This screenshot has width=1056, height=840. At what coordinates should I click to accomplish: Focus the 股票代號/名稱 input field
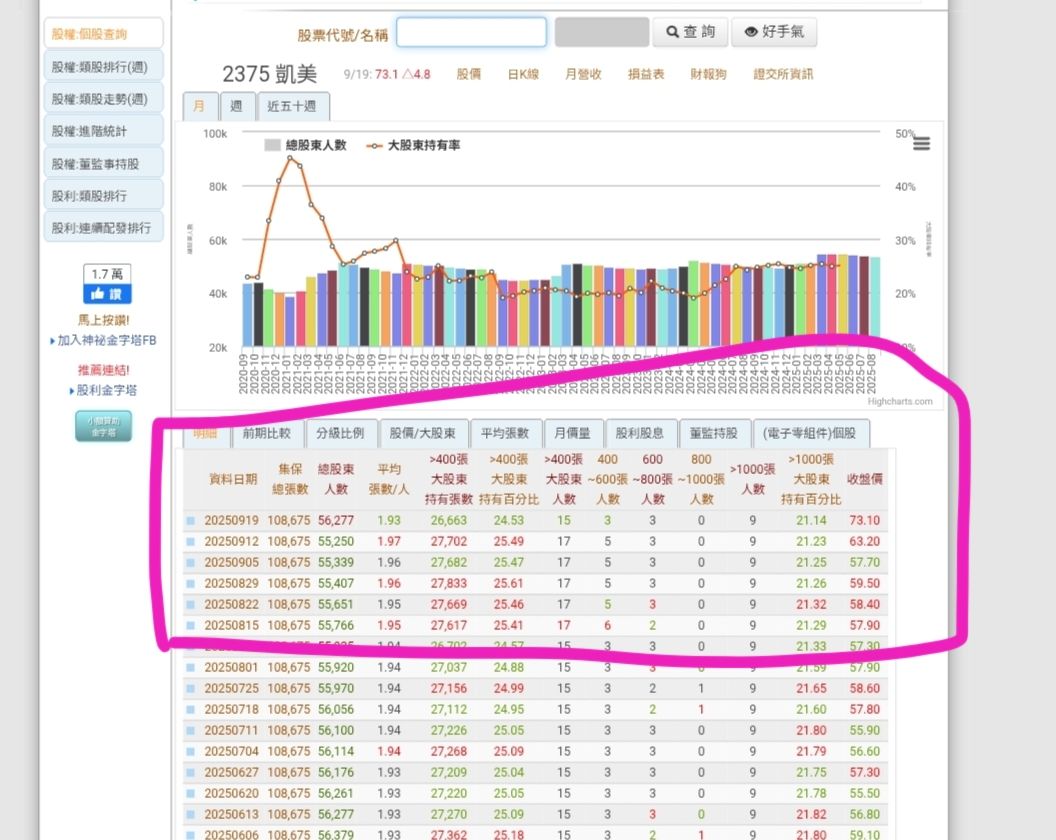[471, 33]
